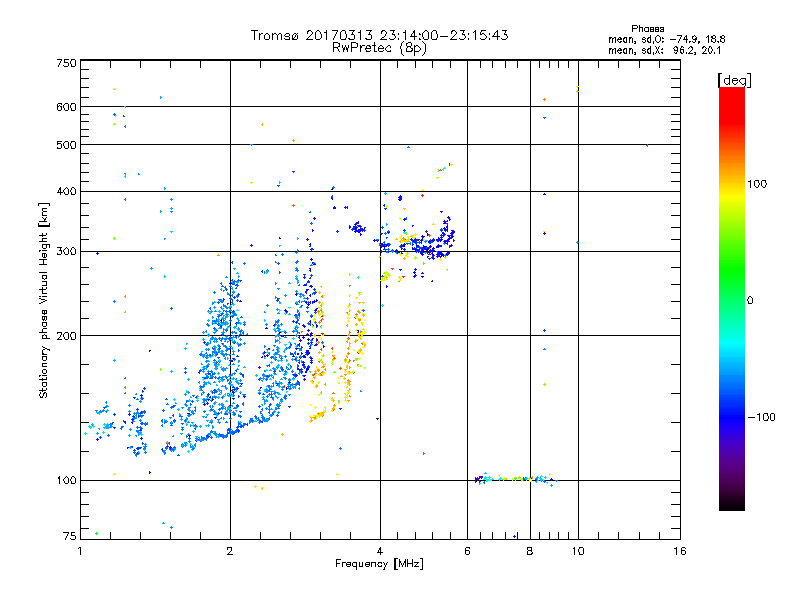Click the x-axis tick label '8'

point(530,551)
